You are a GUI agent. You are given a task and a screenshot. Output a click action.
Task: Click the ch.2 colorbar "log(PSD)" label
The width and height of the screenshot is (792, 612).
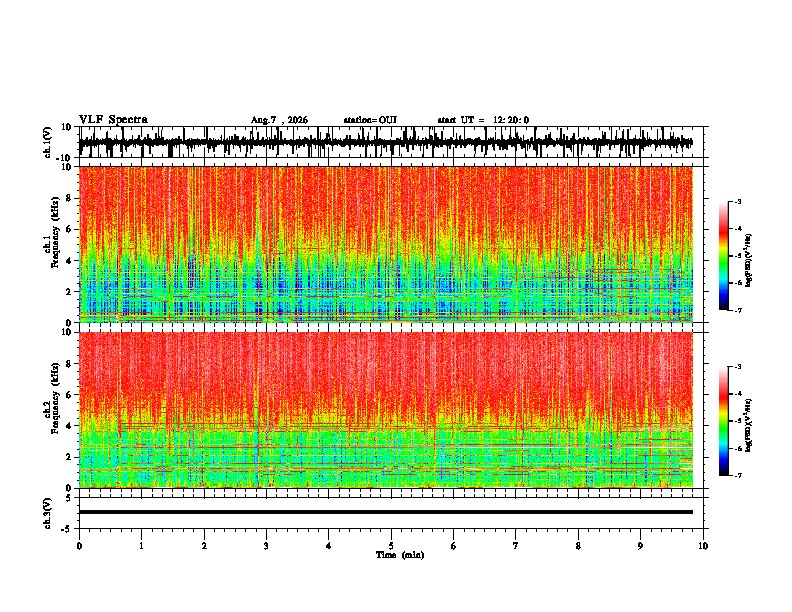pos(749,425)
